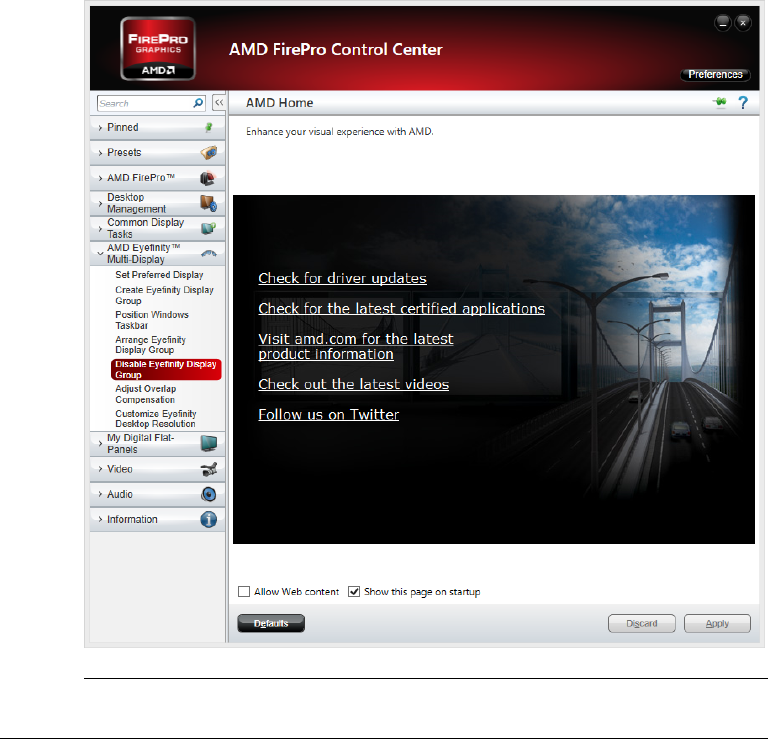Click the Discard button
This screenshot has height=739, width=768.
pos(642,623)
